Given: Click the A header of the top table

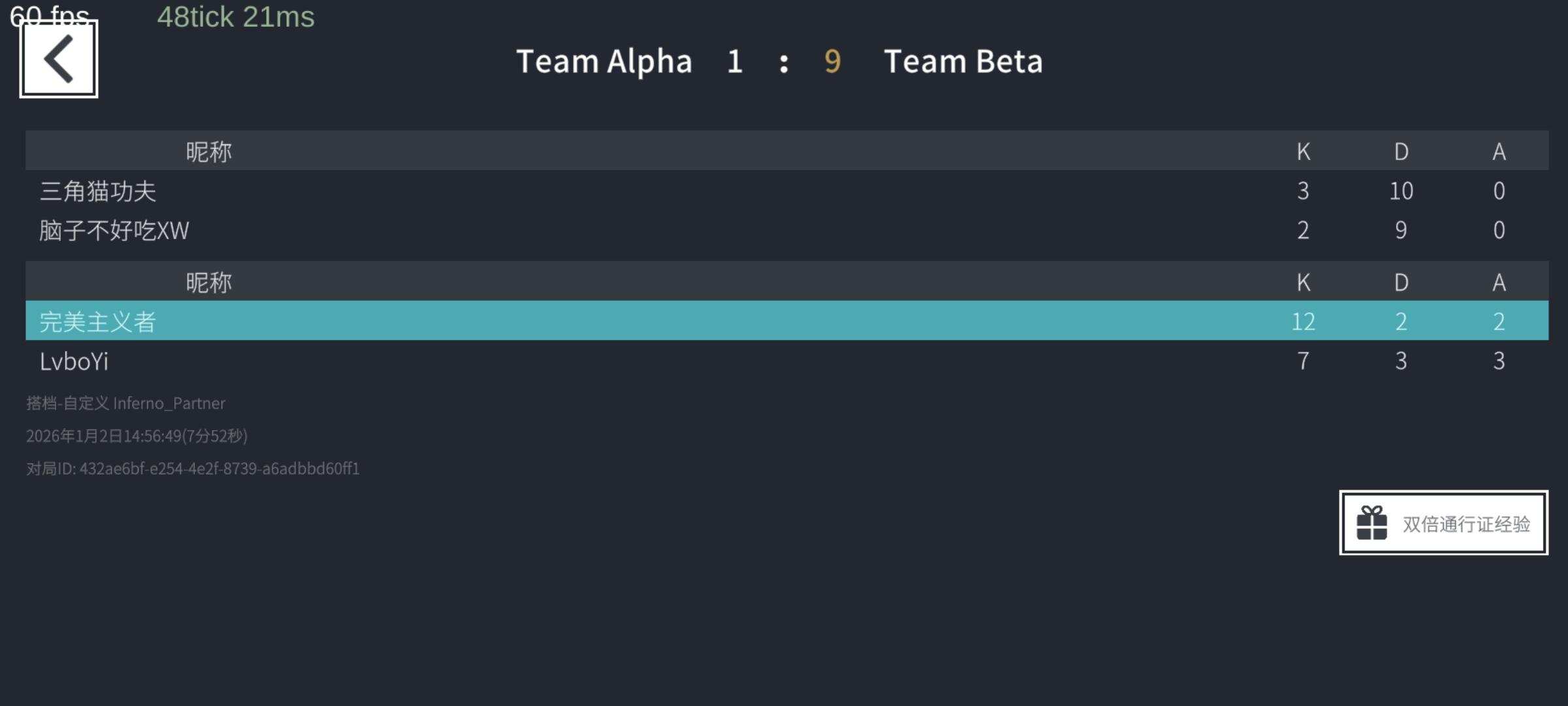Looking at the screenshot, I should [x=1499, y=152].
